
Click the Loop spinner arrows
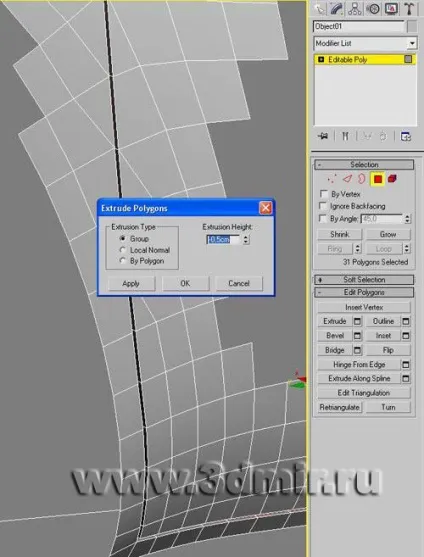(407, 249)
